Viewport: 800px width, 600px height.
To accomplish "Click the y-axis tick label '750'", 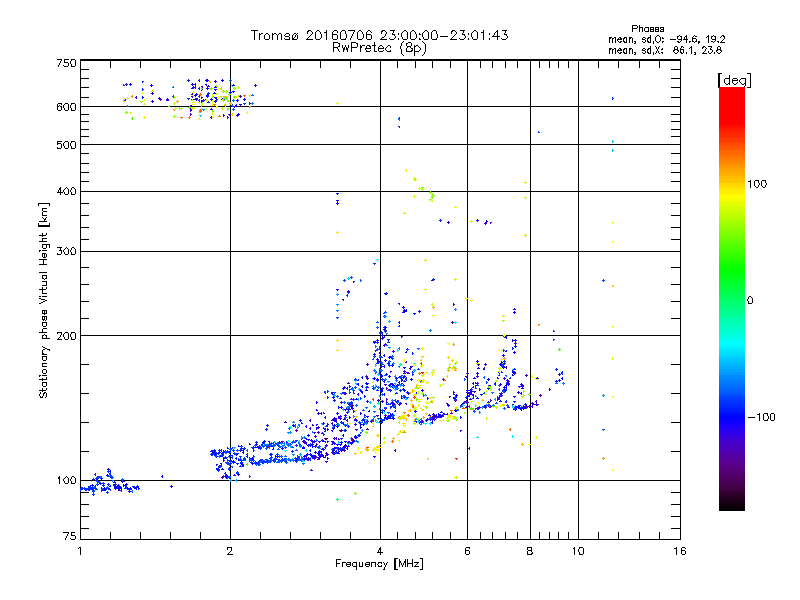I will tap(66, 63).
